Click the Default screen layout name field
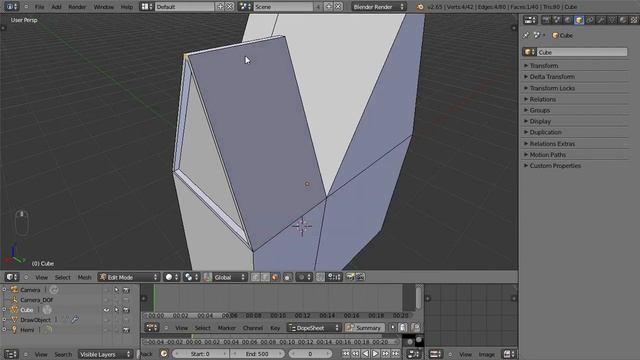The width and height of the screenshot is (640, 360). pos(184,7)
